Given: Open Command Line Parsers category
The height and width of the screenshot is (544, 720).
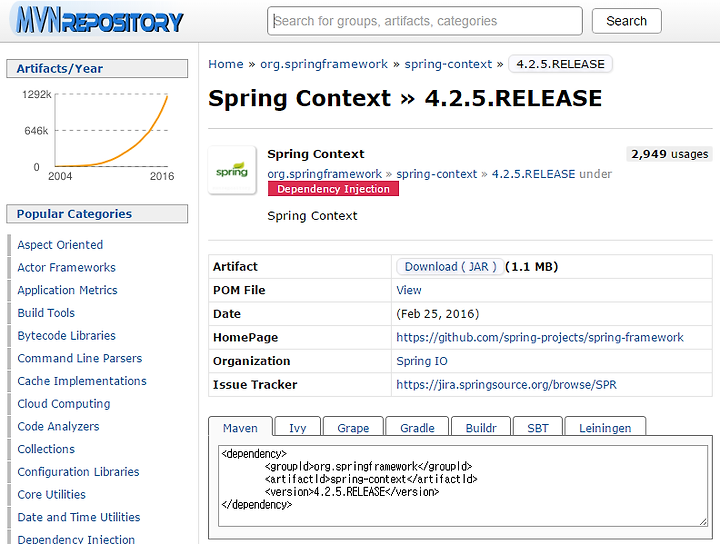Looking at the screenshot, I should [80, 358].
